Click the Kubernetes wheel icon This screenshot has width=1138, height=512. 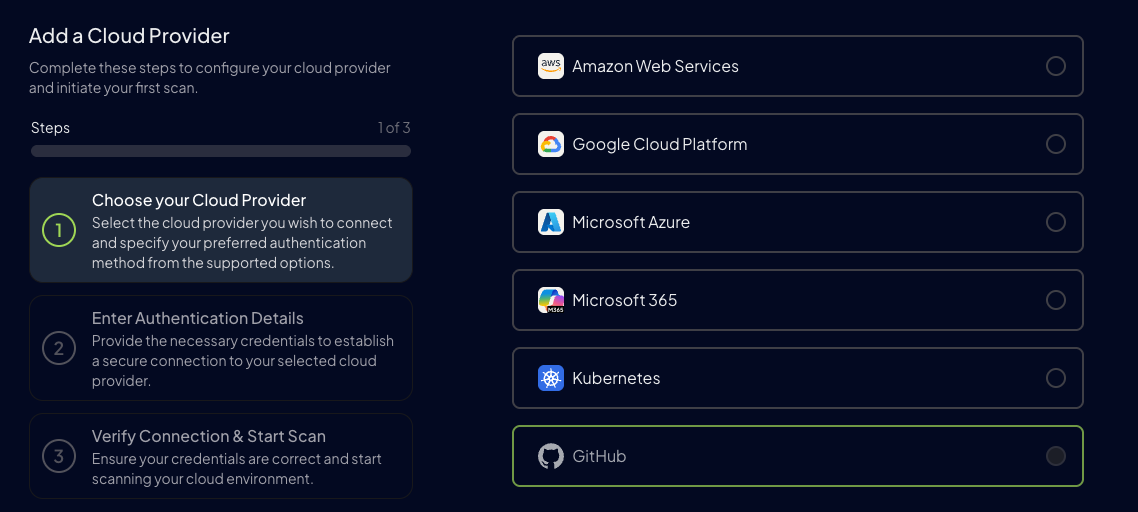click(551, 378)
